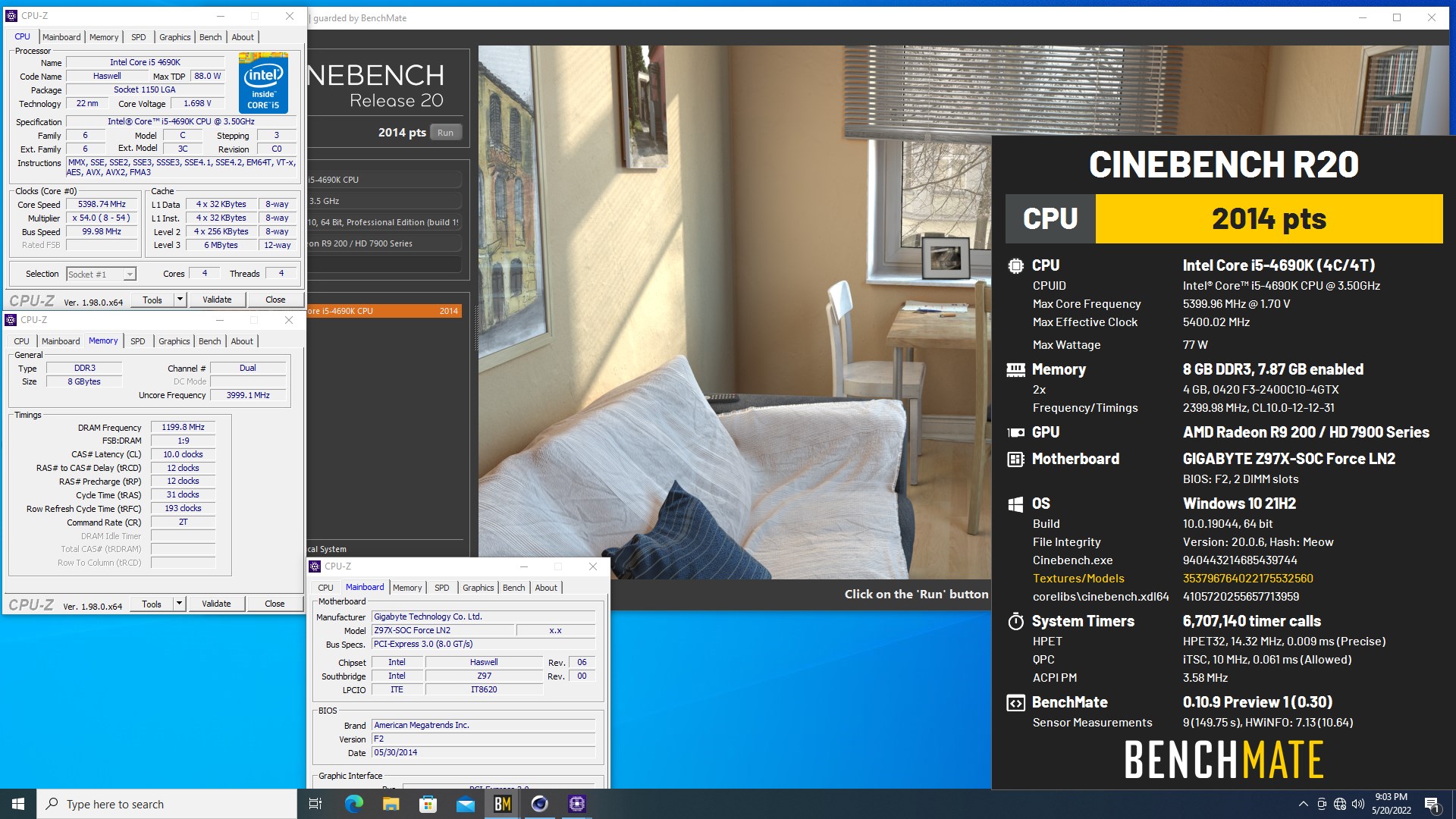Open the Windows Start menu

[x=18, y=804]
